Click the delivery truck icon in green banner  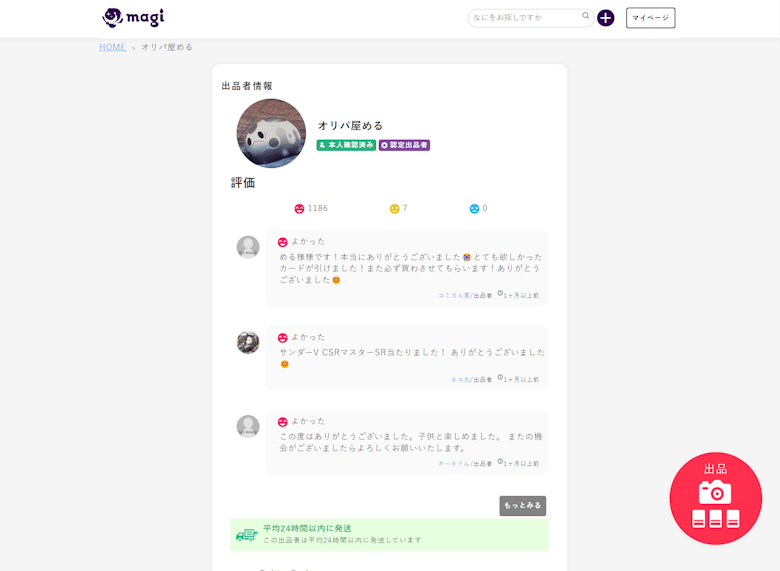(x=247, y=535)
